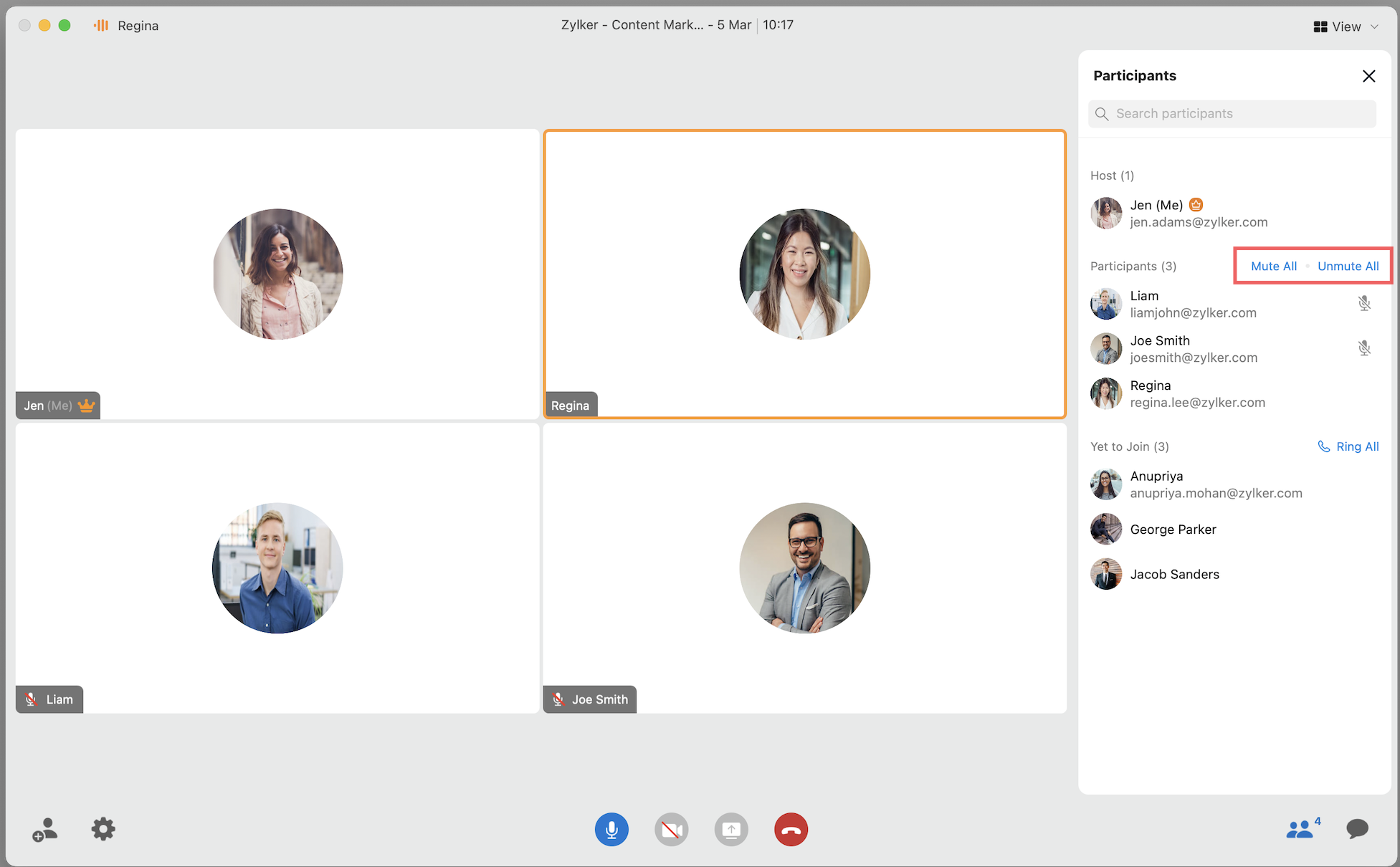Mute your microphone with blue mic button
The width and height of the screenshot is (1400, 867).
[611, 830]
